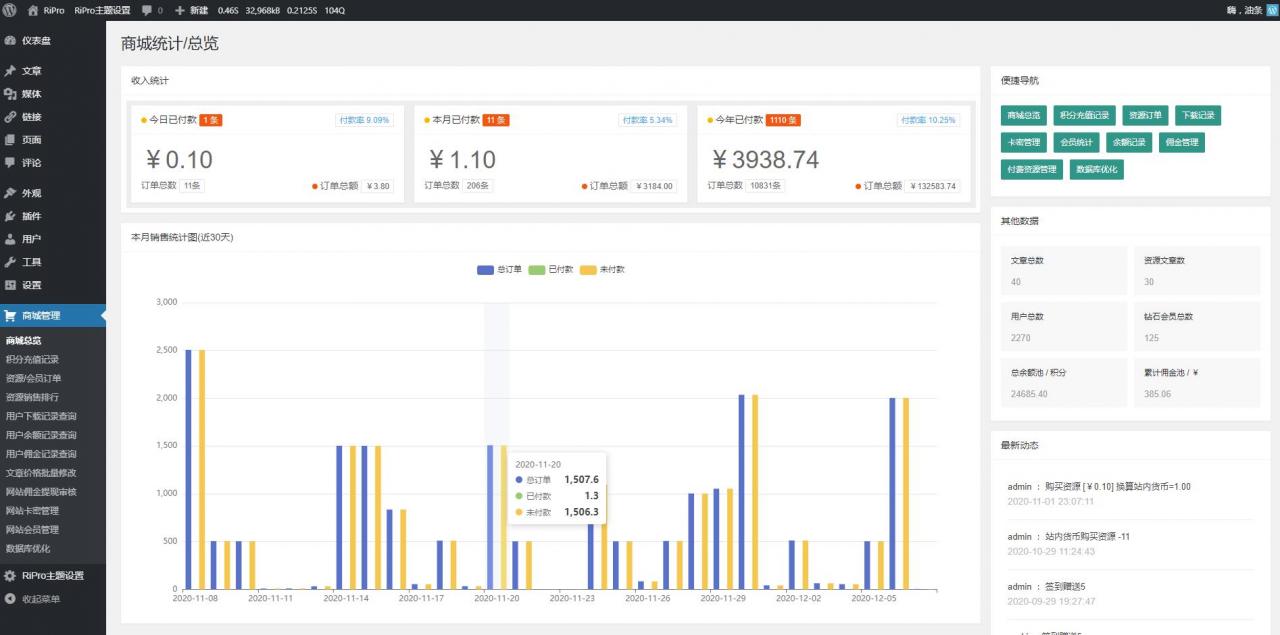The image size is (1280, 635).
Task: Hide the 已付数 series via legend
Action: point(548,269)
